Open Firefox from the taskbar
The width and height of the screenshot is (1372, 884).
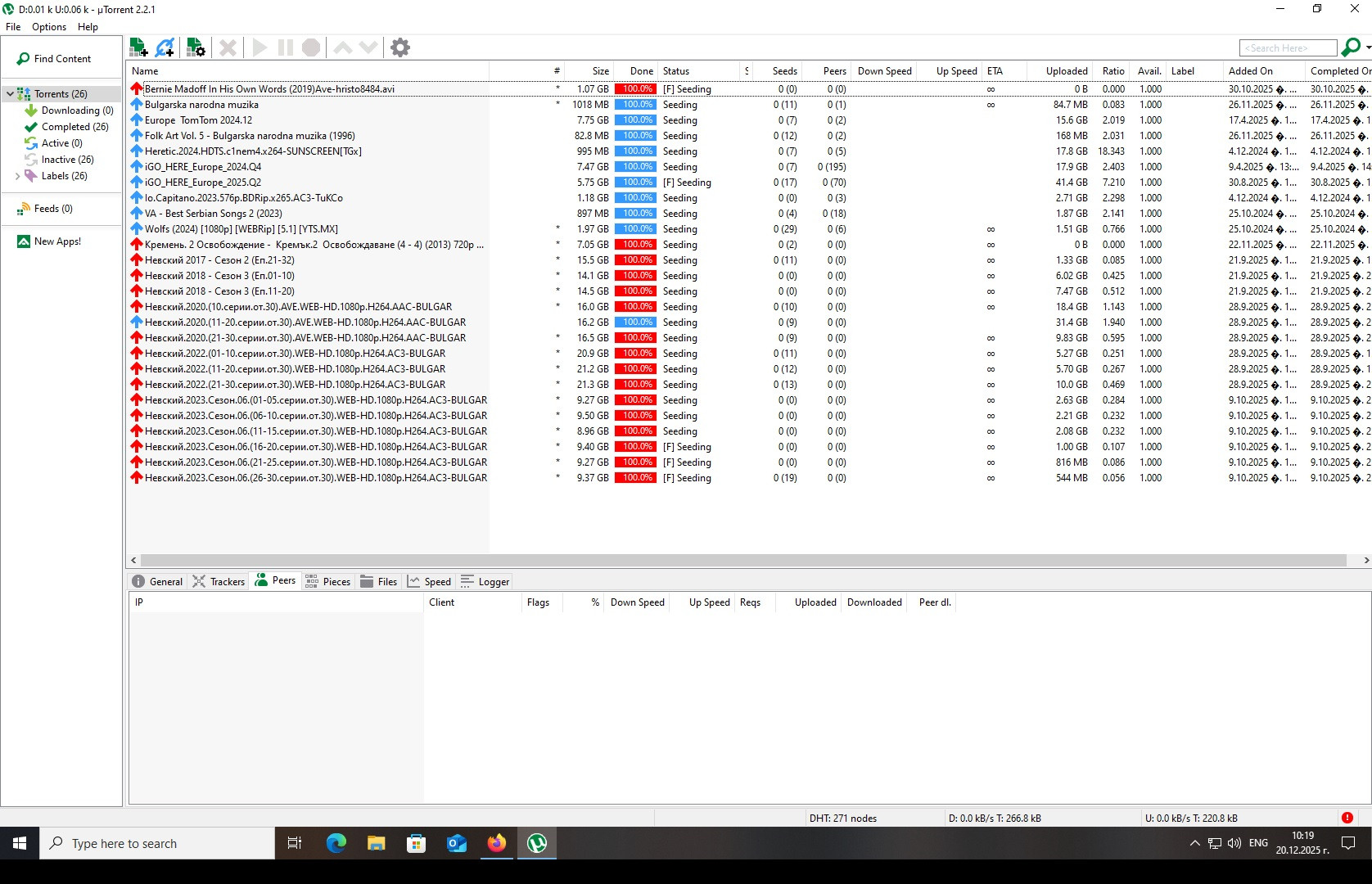click(x=497, y=843)
